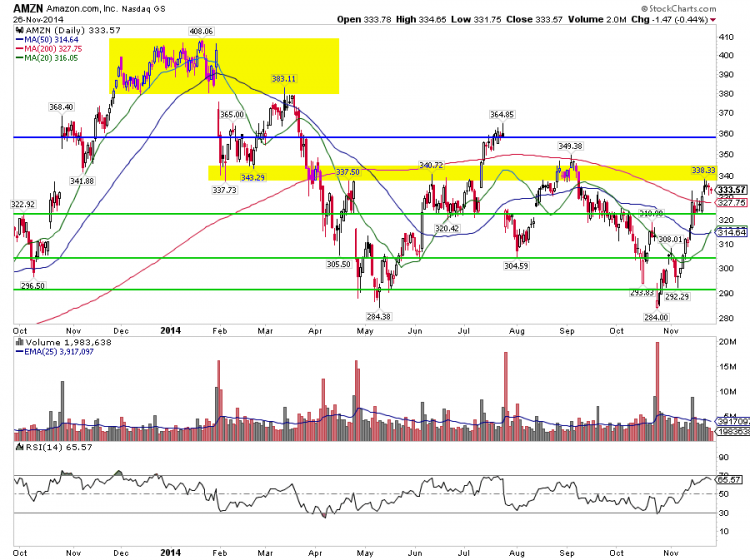This screenshot has width=750, height=560.
Task: Click the AMZN ticker symbol title
Action: 28,9
